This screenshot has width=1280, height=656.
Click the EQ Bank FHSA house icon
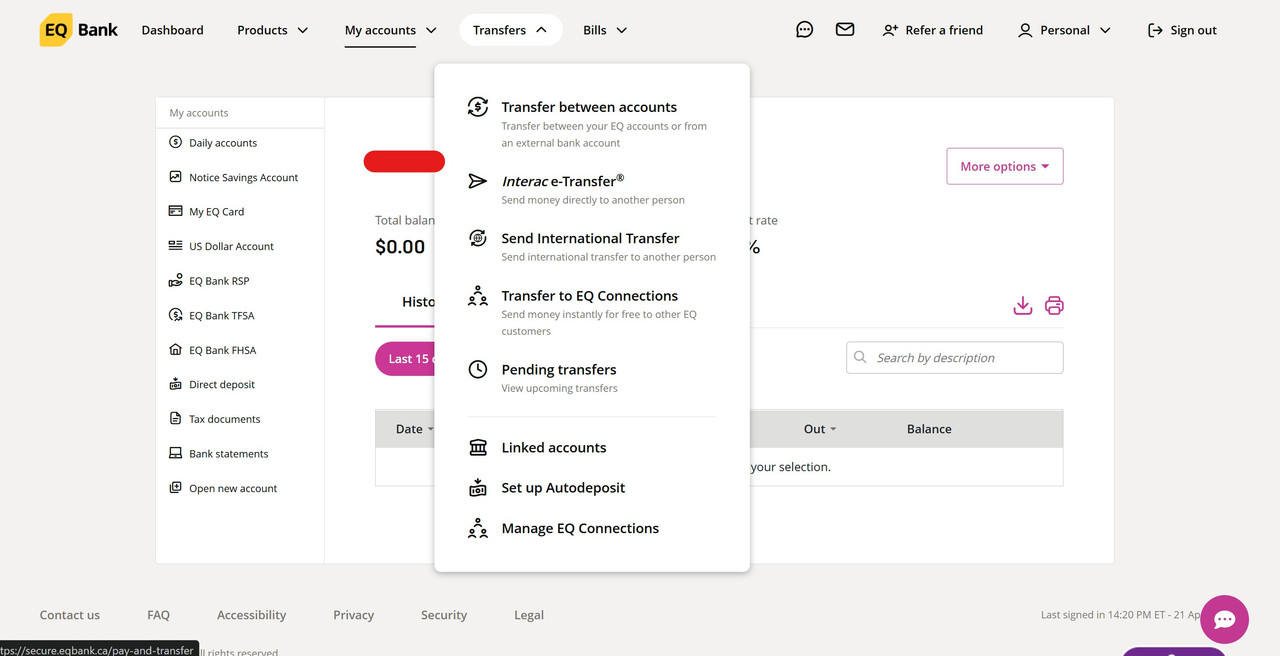[176, 350]
